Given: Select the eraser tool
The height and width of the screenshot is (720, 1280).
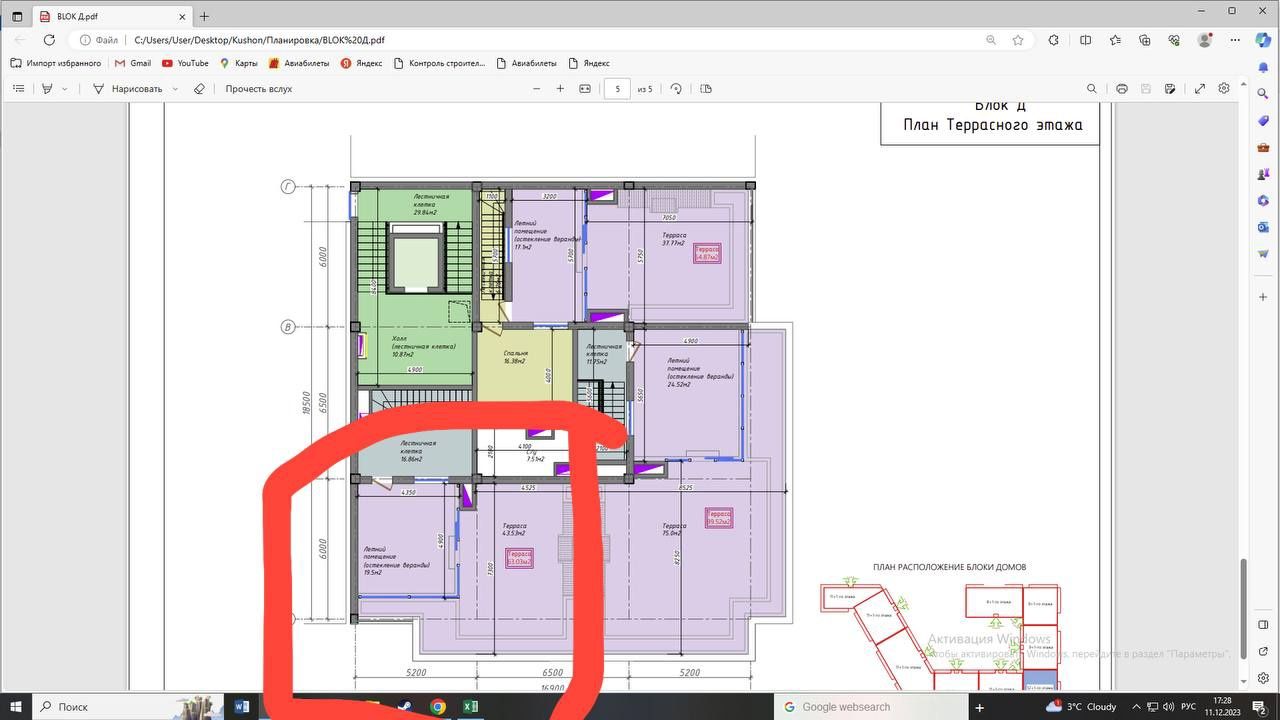Looking at the screenshot, I should (x=199, y=89).
